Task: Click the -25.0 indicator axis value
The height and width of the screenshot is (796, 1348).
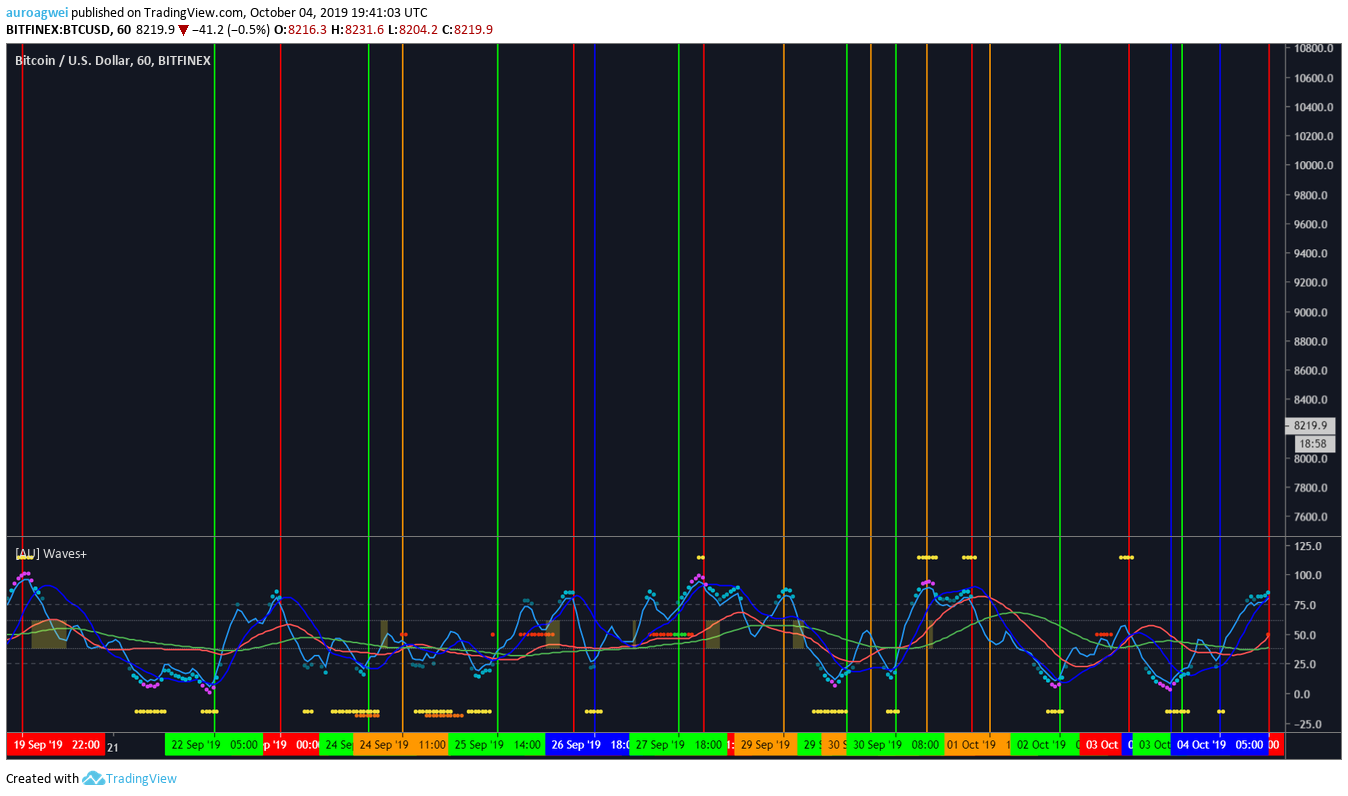Action: 1309,724
